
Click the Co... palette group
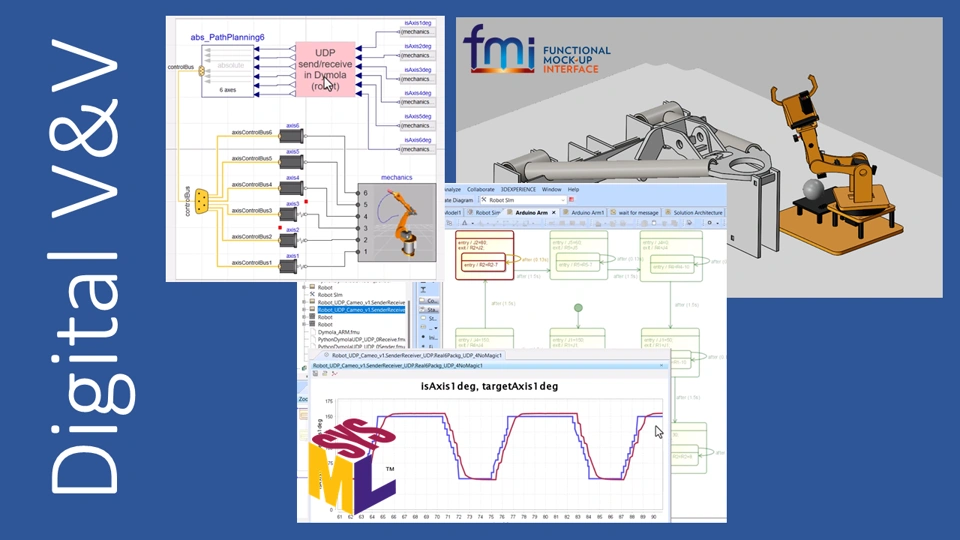[429, 301]
